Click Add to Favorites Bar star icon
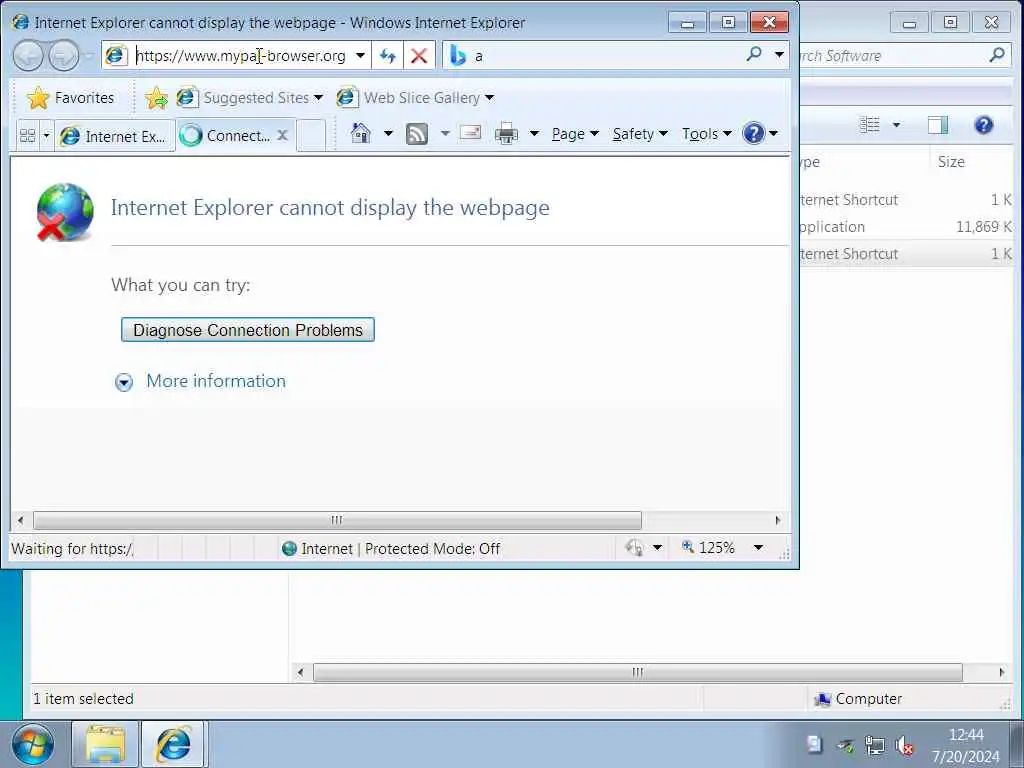 point(157,98)
